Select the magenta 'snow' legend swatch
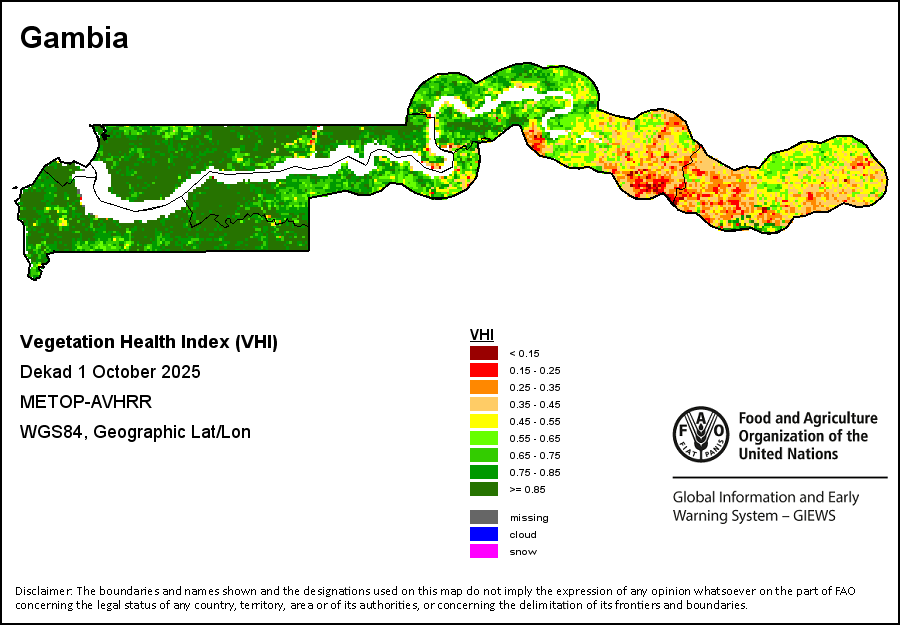900x625 pixels. pyautogui.click(x=483, y=551)
